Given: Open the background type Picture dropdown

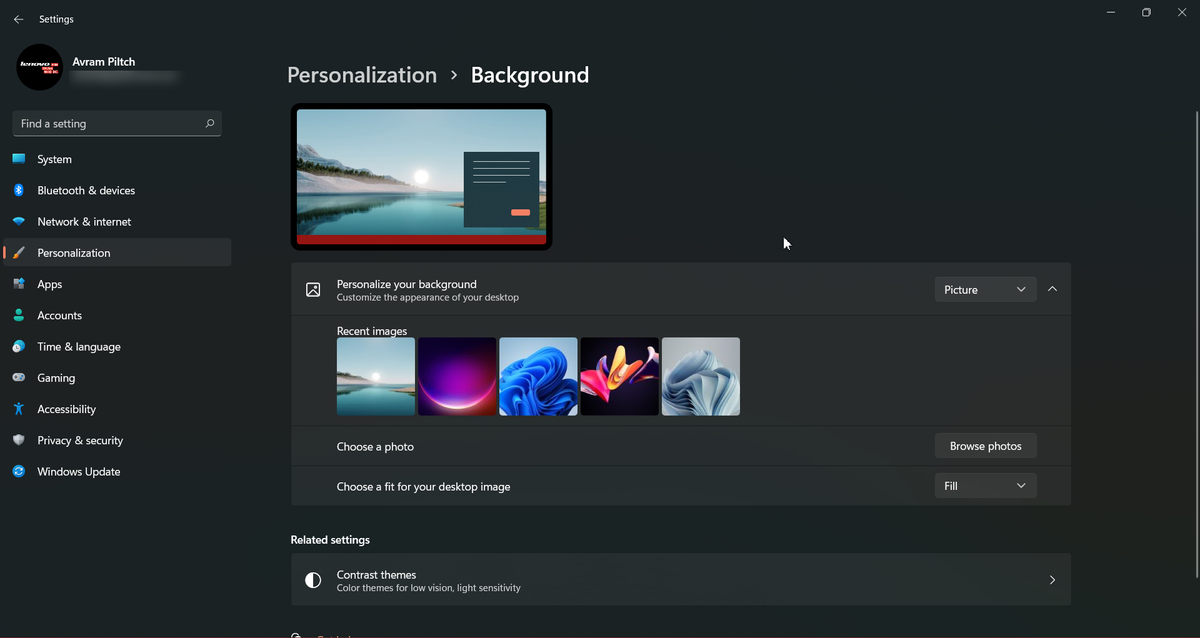Looking at the screenshot, I should [x=985, y=289].
